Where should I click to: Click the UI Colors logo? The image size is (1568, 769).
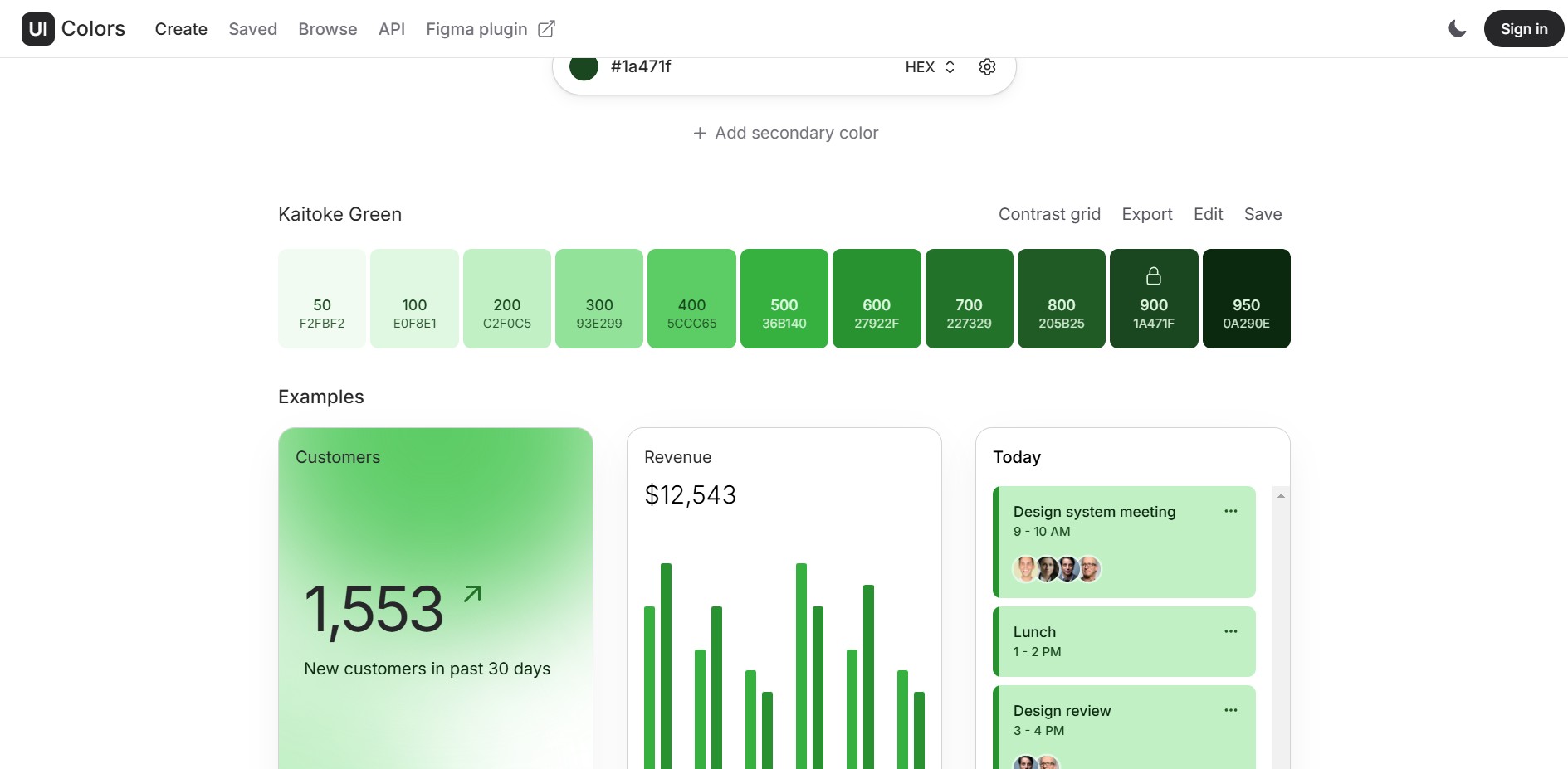pyautogui.click(x=73, y=29)
